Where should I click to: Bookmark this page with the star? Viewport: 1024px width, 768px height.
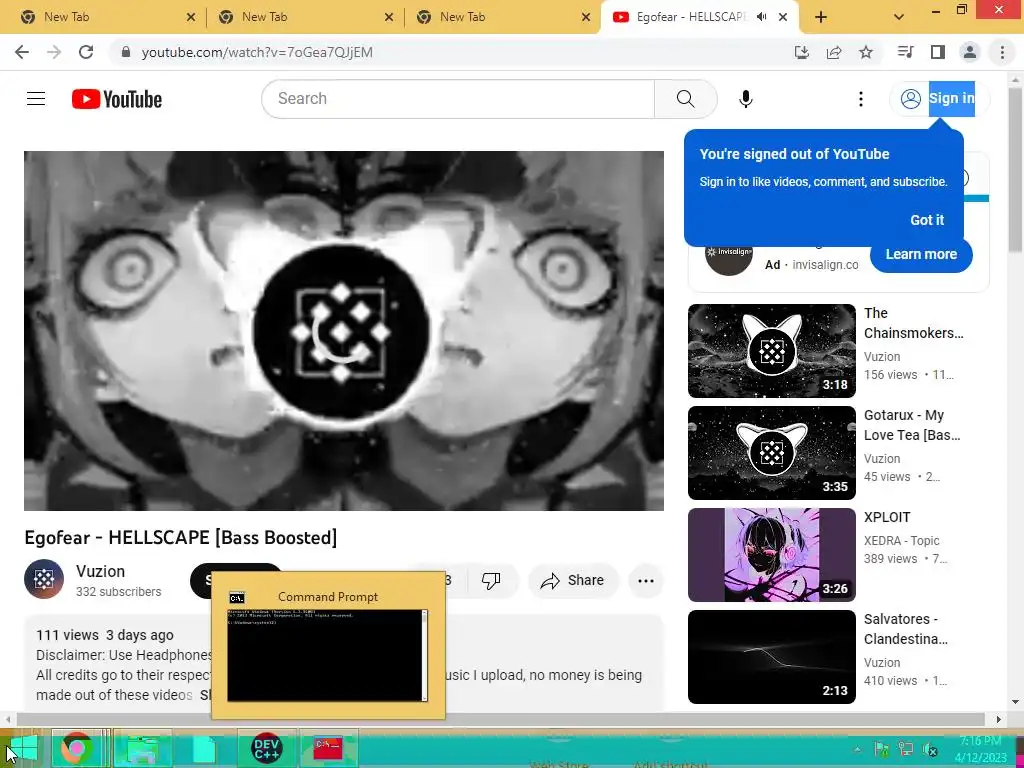point(866,52)
